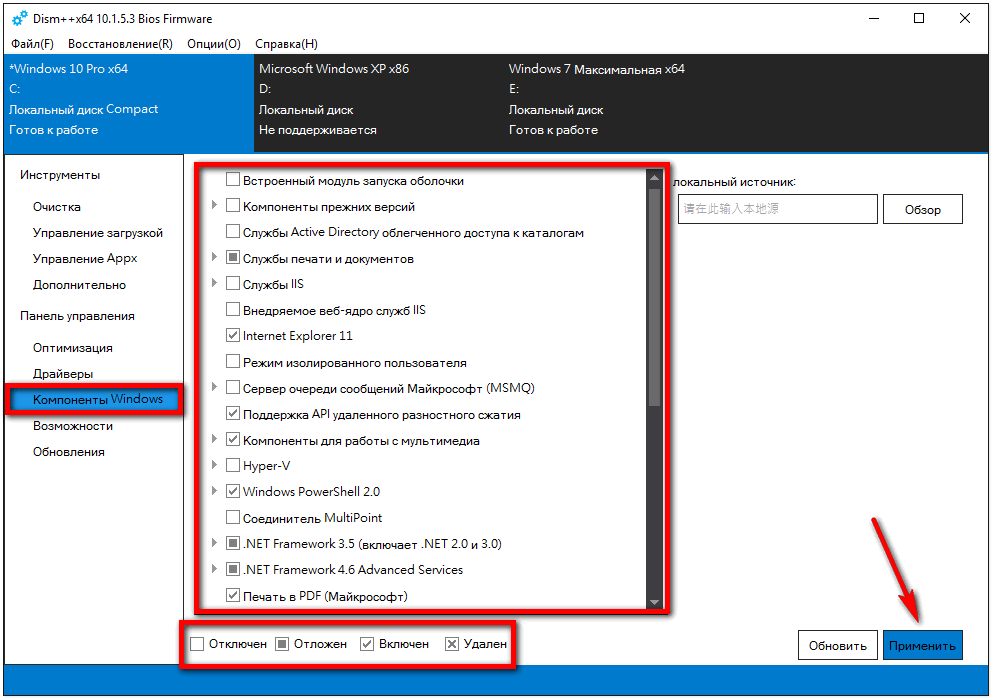Screen dimensions: 993x700
Task: Open the Файл(F) menu
Action: tap(32, 44)
